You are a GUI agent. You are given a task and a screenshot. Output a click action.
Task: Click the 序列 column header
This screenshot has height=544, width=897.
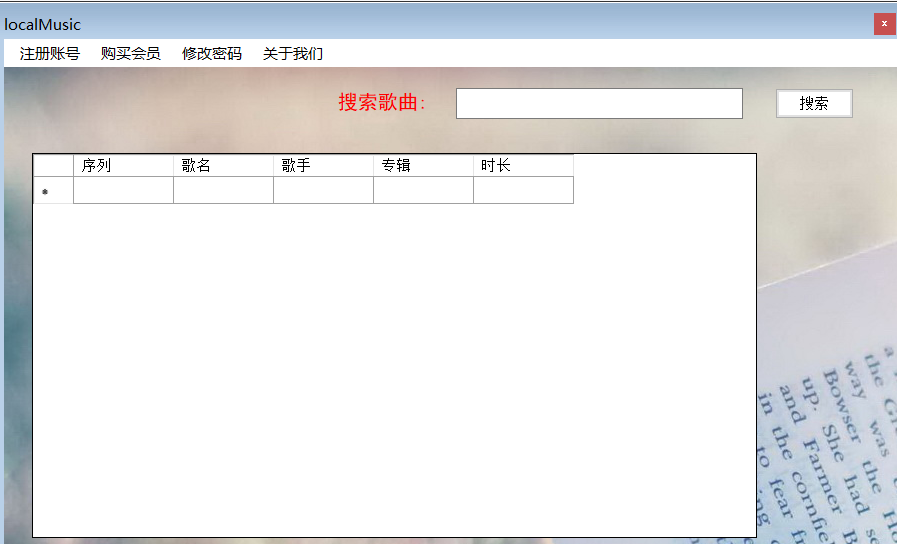pyautogui.click(x=124, y=165)
